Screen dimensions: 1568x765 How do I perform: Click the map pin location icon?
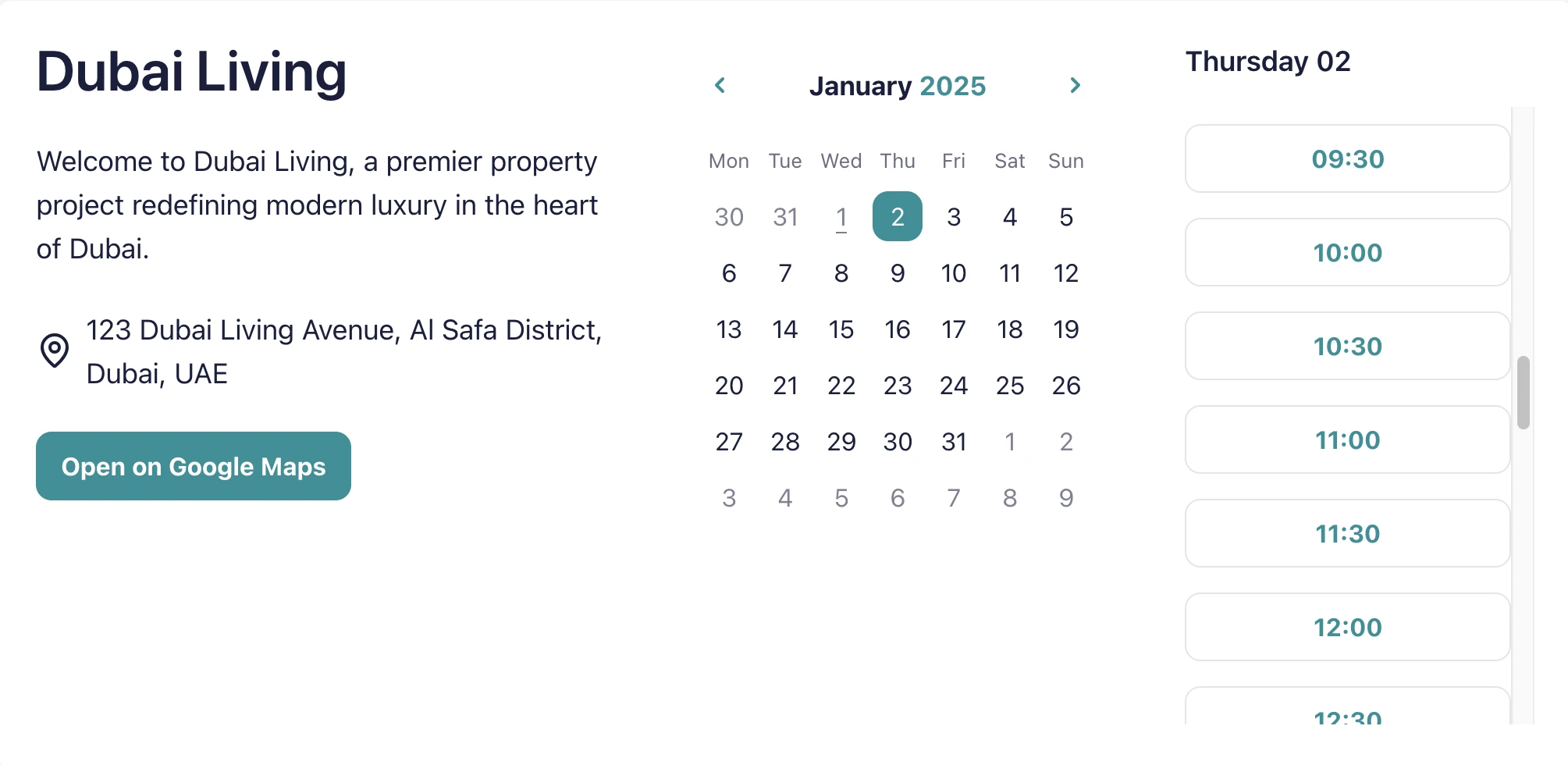tap(55, 350)
